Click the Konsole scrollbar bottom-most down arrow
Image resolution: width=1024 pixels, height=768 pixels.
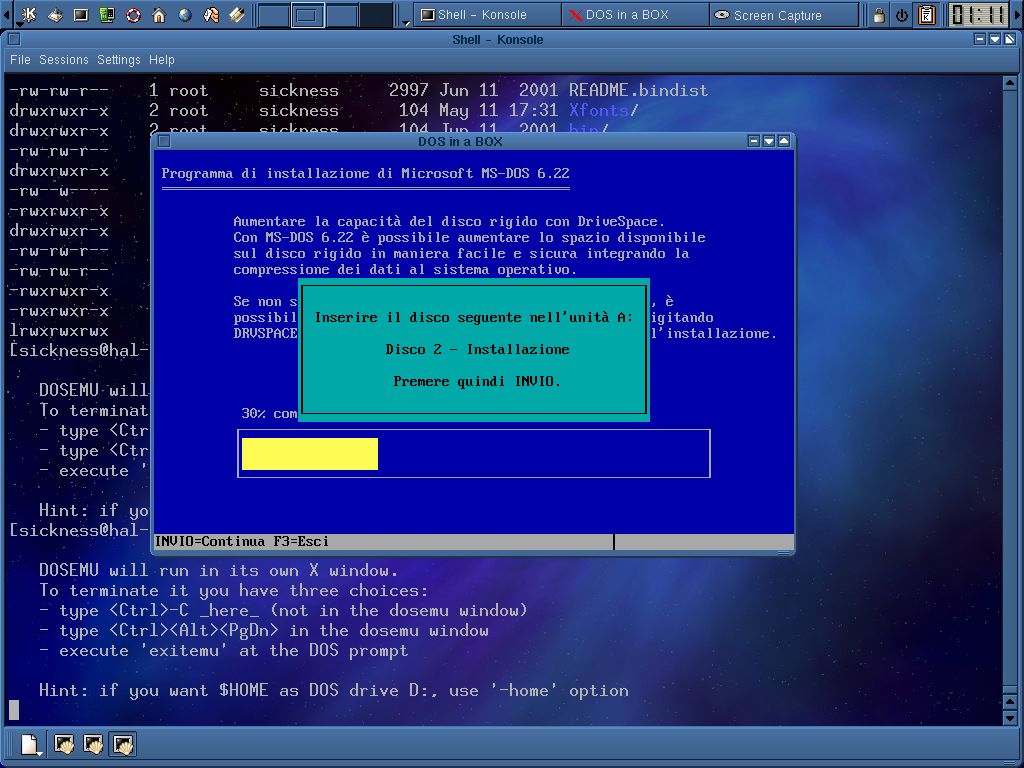(x=1010, y=718)
